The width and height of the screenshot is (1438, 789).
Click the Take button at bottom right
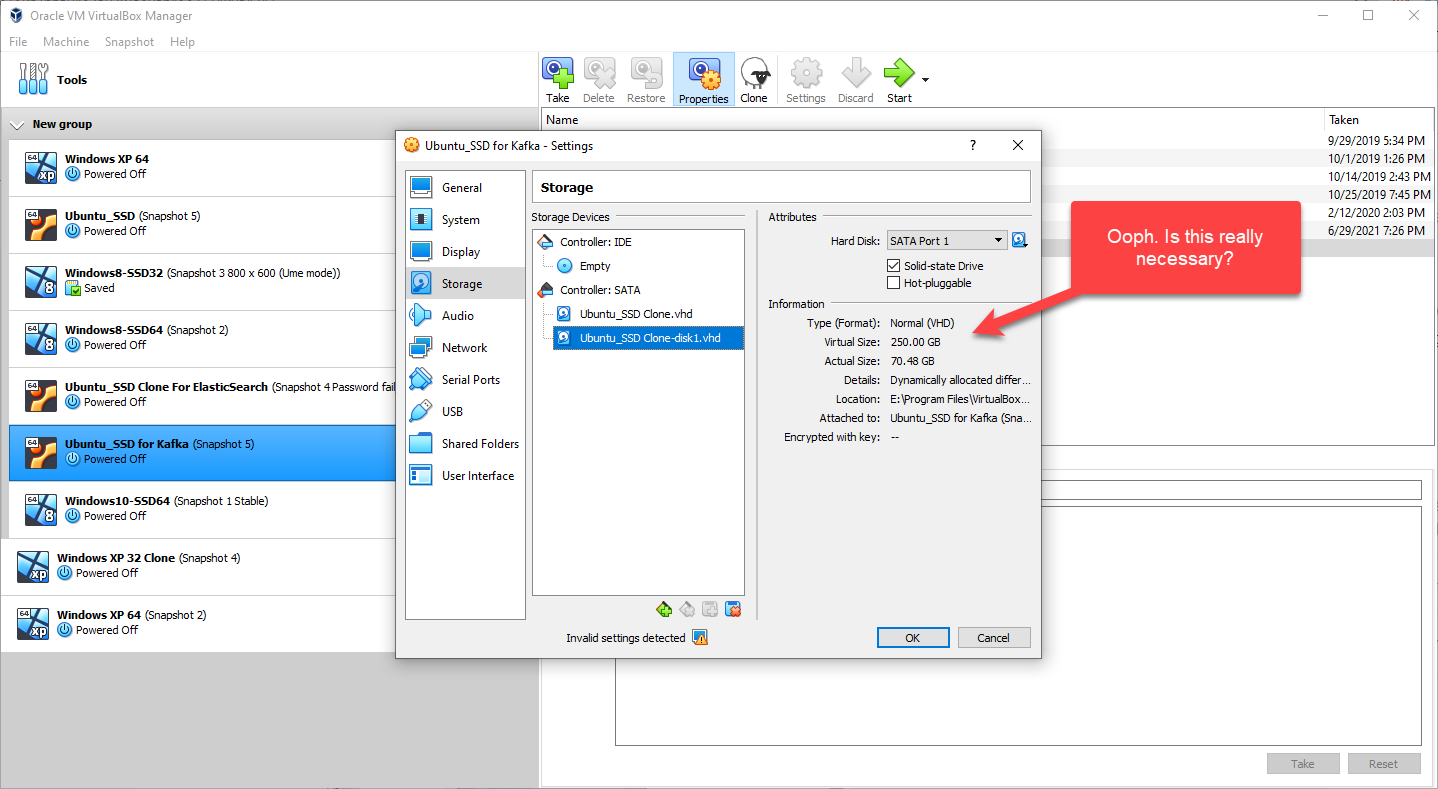click(x=1303, y=764)
